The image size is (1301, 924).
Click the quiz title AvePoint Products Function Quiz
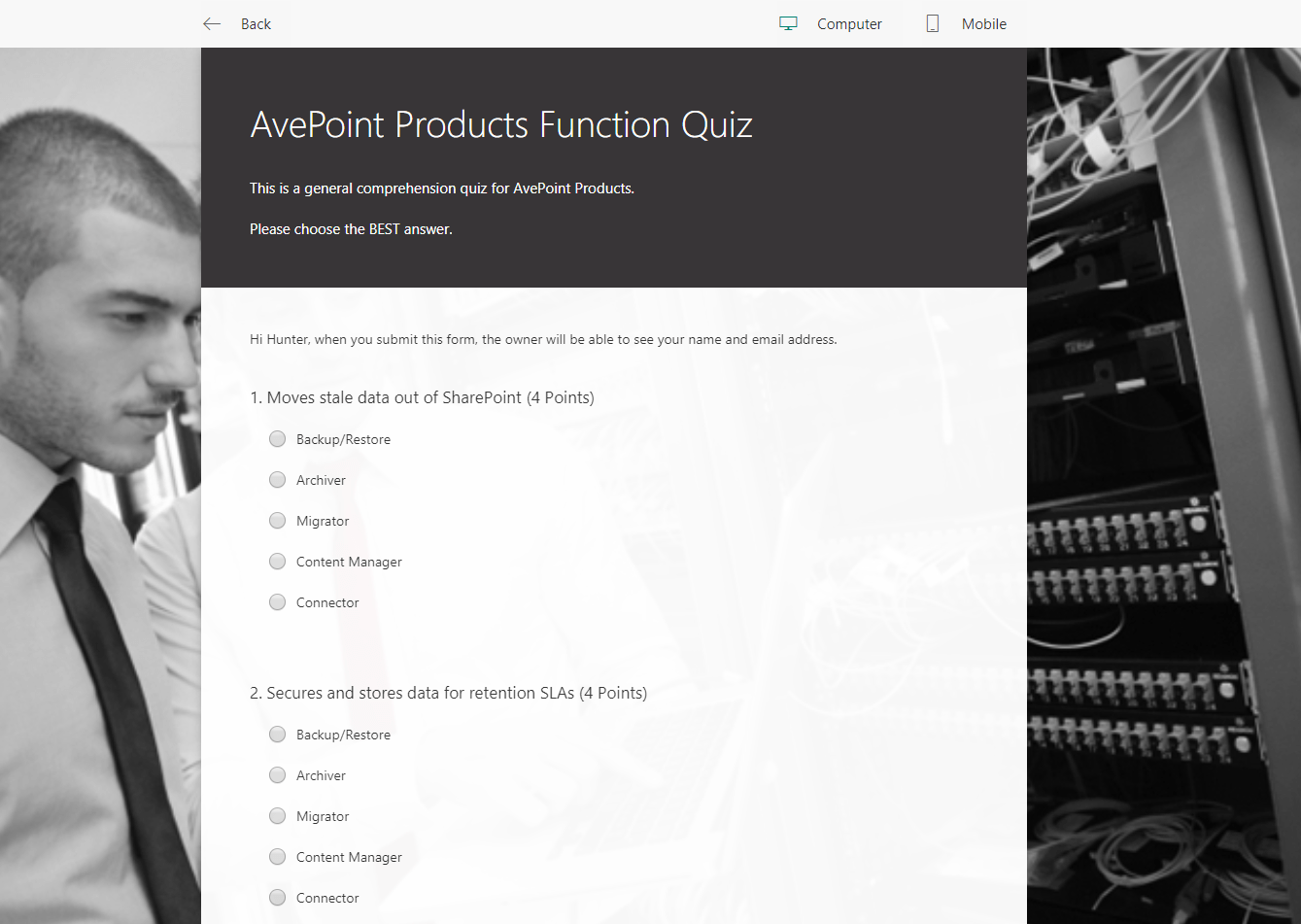(501, 124)
